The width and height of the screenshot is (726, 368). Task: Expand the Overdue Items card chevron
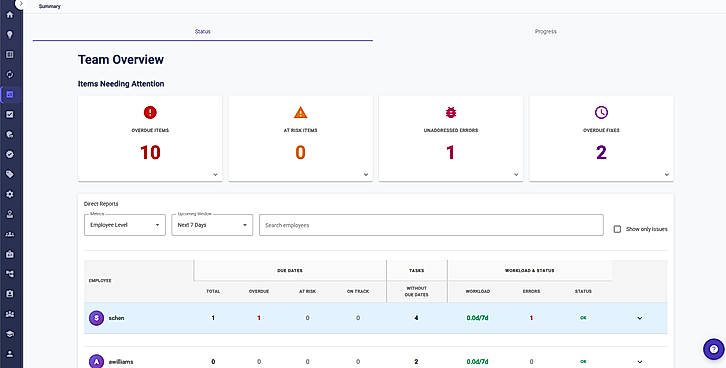coord(215,175)
